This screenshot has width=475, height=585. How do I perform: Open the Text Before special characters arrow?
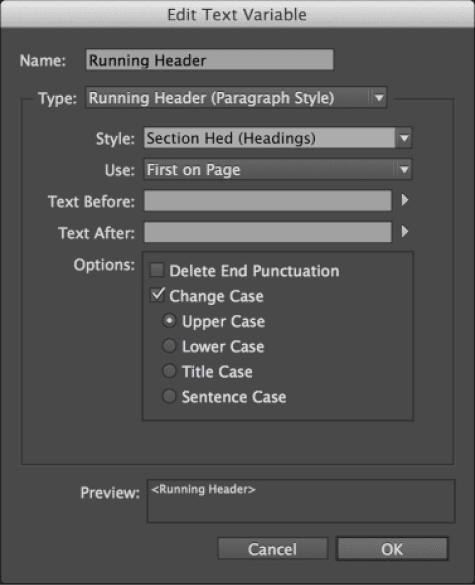pyautogui.click(x=405, y=200)
